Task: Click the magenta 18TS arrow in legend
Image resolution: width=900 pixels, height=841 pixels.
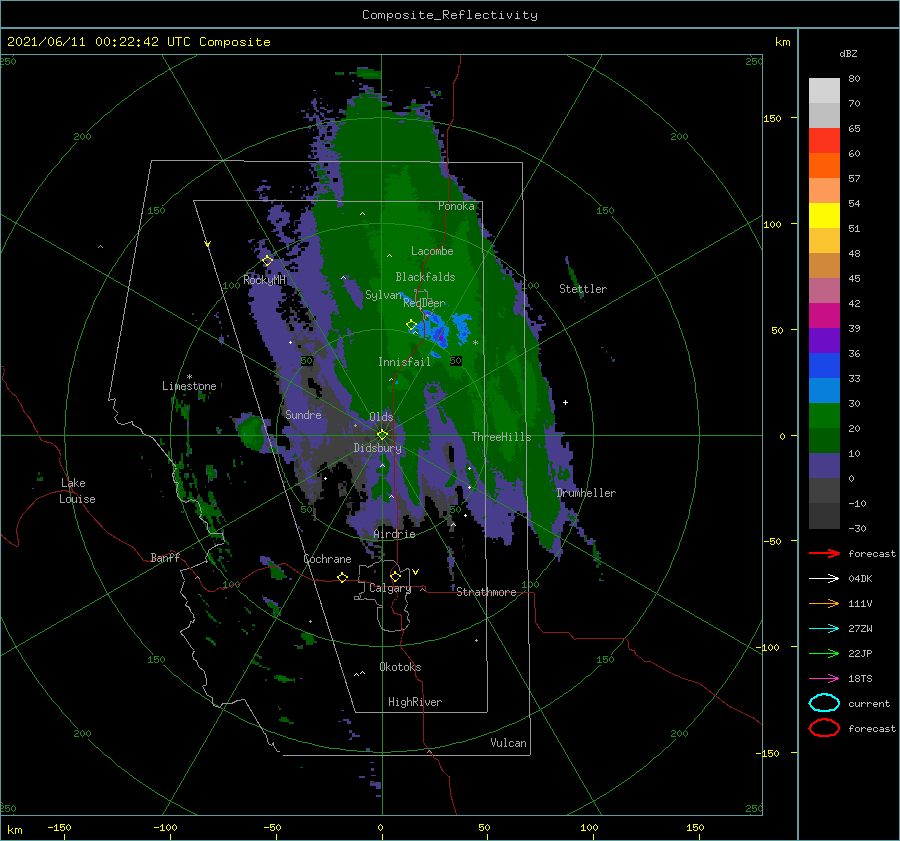Action: pyautogui.click(x=824, y=679)
